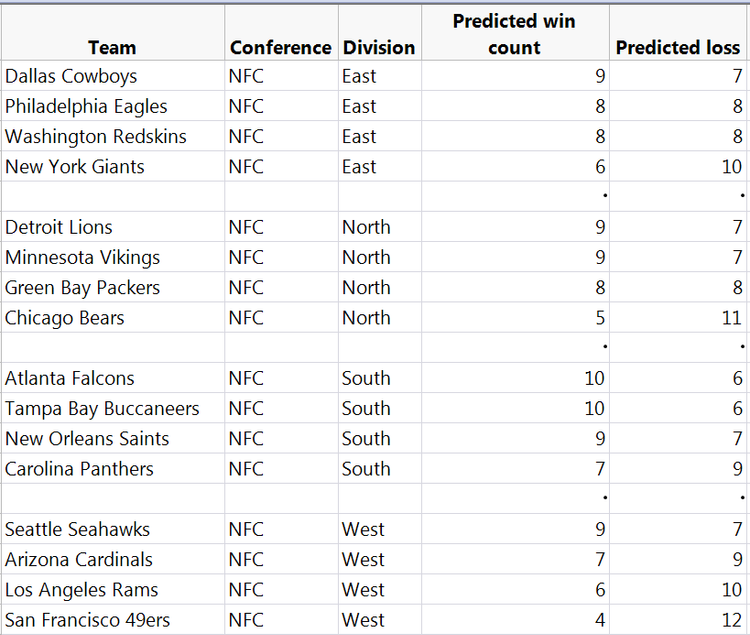Select the Detroit Lions cell
The width and height of the screenshot is (750, 635).
(59, 227)
